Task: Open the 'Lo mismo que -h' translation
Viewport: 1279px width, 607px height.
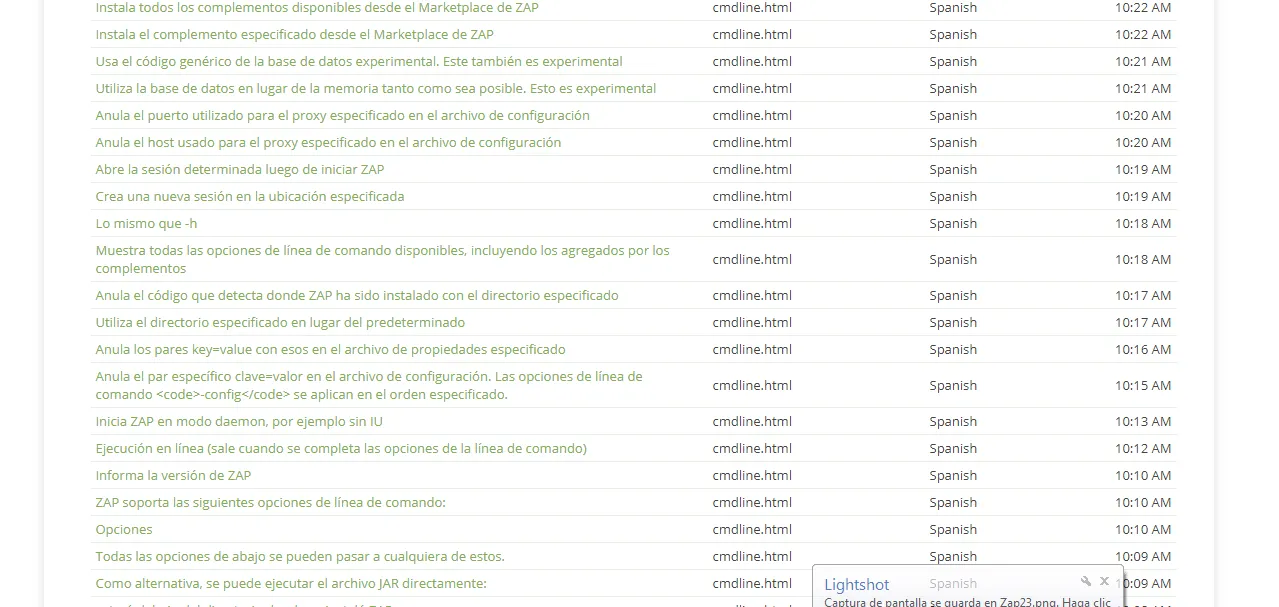Action: tap(147, 223)
